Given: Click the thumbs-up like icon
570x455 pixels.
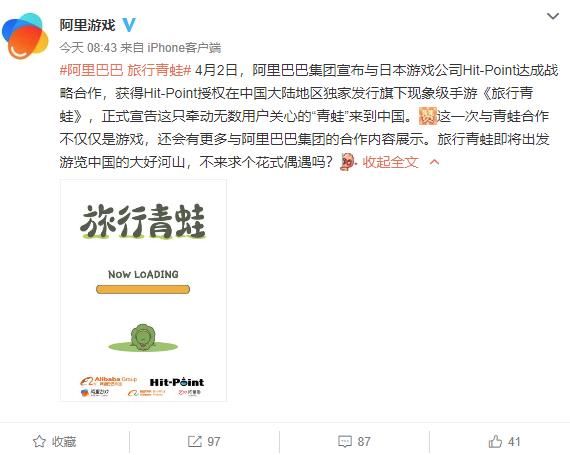Looking at the screenshot, I should pyautogui.click(x=495, y=442).
